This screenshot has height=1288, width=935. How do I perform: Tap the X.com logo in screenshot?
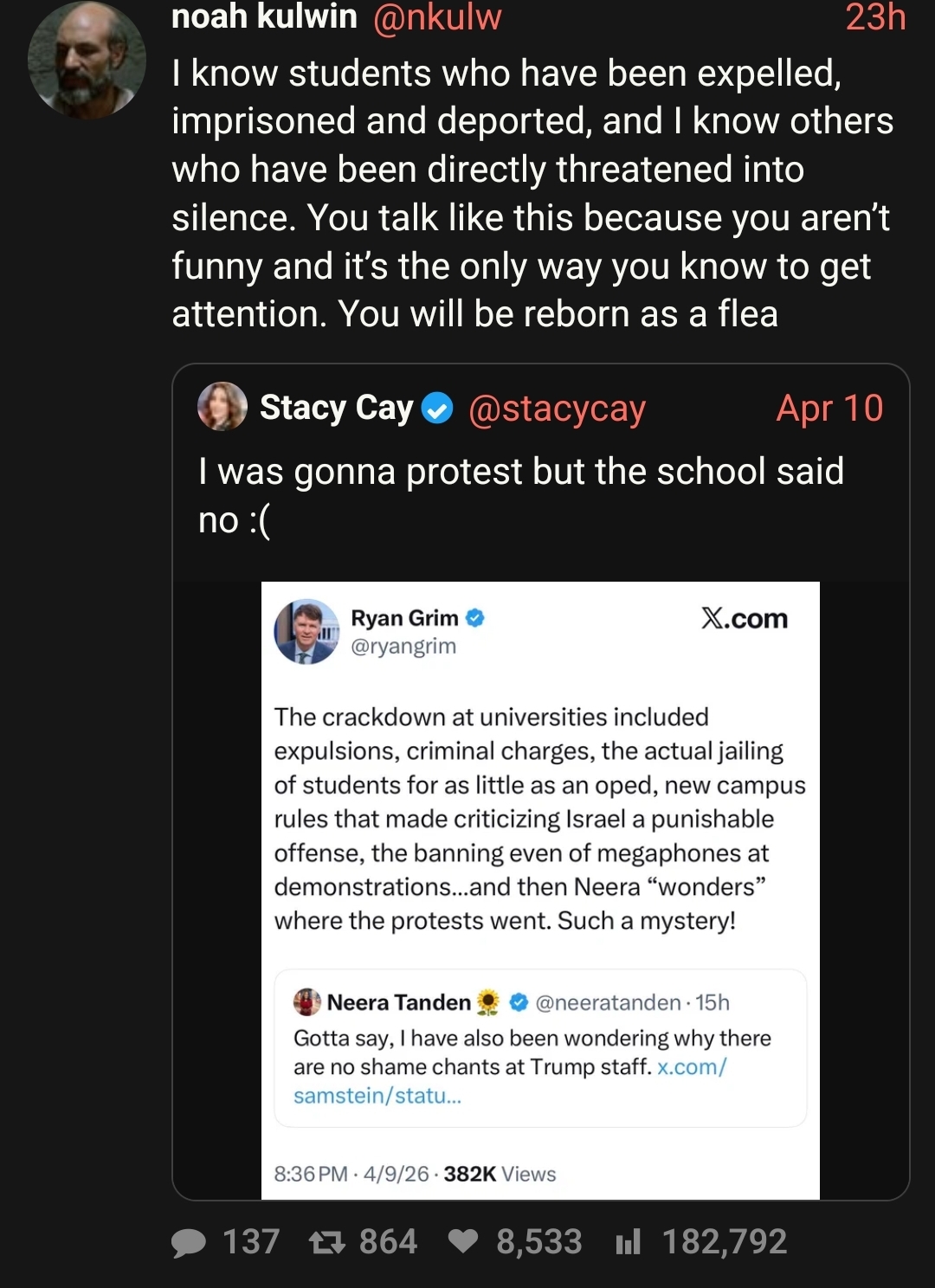coord(744,618)
